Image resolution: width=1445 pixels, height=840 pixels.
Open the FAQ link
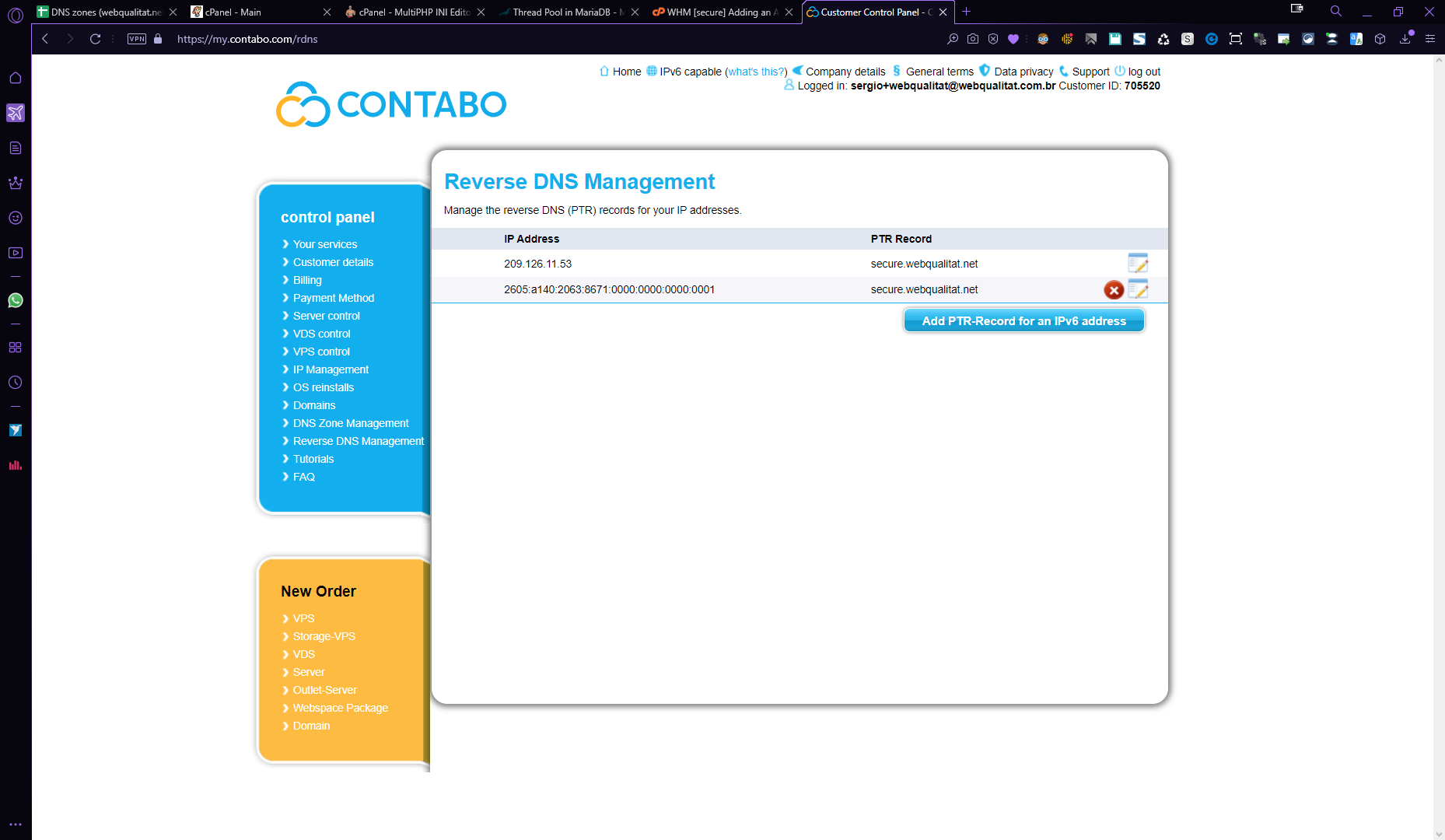point(304,477)
